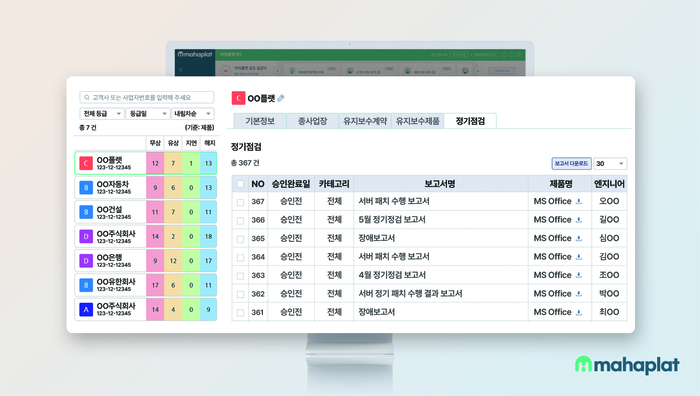Screen dimensions: 700x396
Task: Click the NO column header
Action: [x=258, y=184]
